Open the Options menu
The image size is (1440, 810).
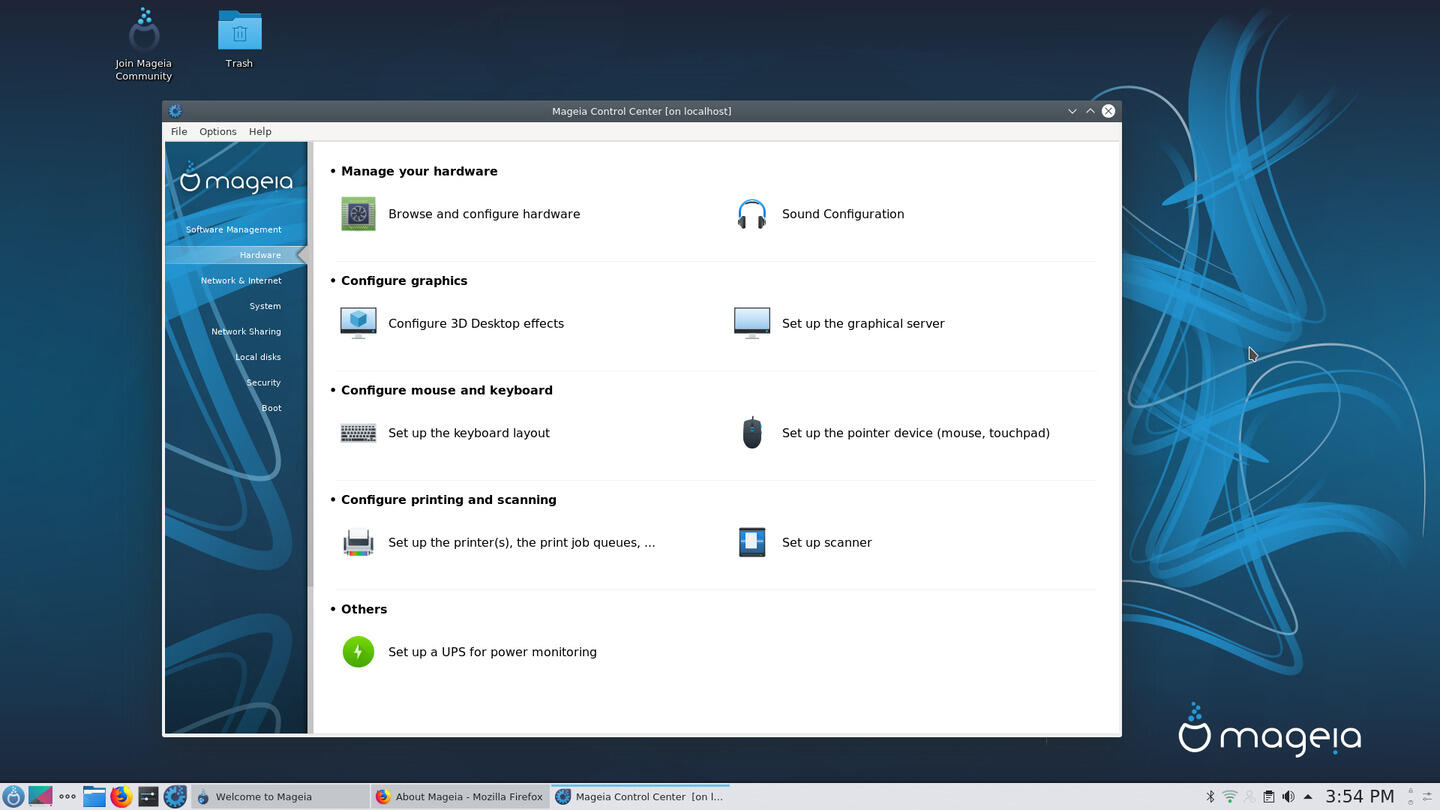(218, 131)
